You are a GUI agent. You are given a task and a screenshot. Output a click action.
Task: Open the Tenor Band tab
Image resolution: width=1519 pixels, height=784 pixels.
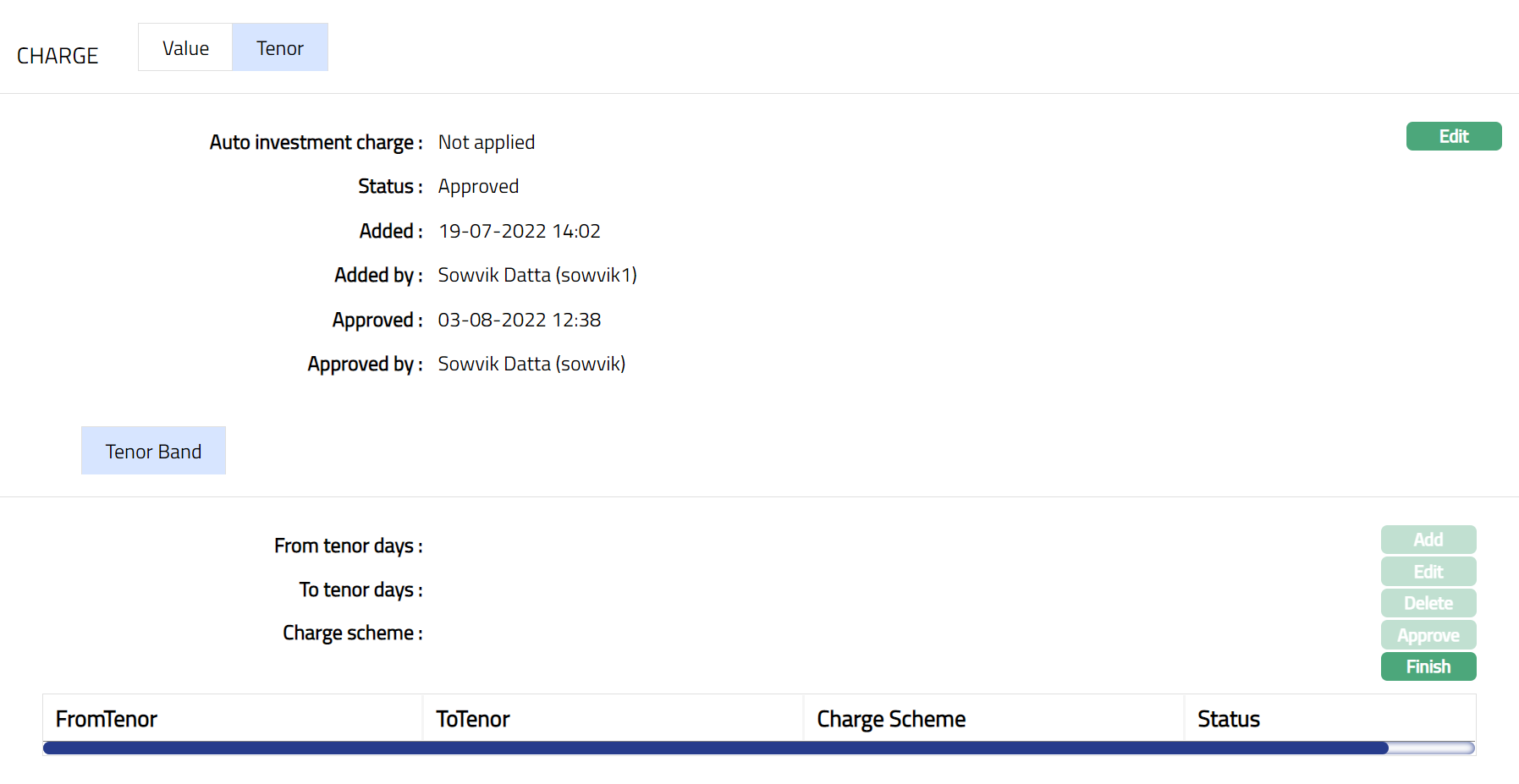pos(153,452)
